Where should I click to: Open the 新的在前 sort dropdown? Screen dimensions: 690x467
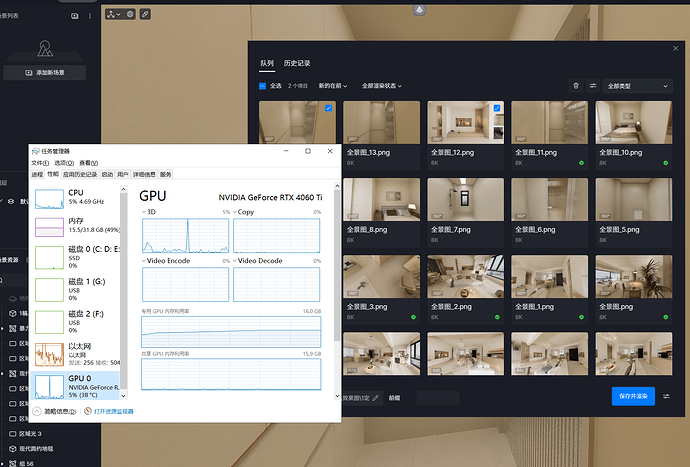(x=335, y=86)
